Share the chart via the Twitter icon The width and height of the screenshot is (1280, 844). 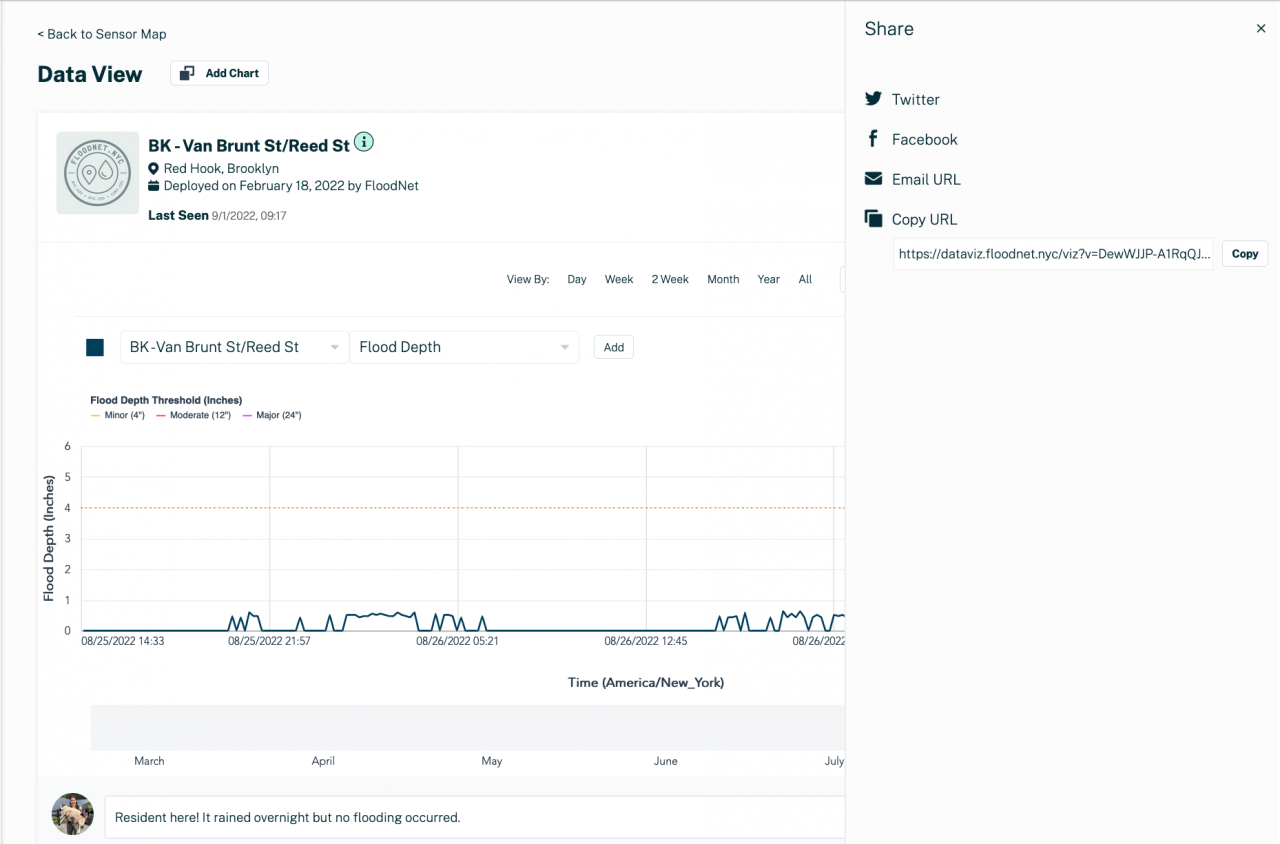tap(875, 99)
